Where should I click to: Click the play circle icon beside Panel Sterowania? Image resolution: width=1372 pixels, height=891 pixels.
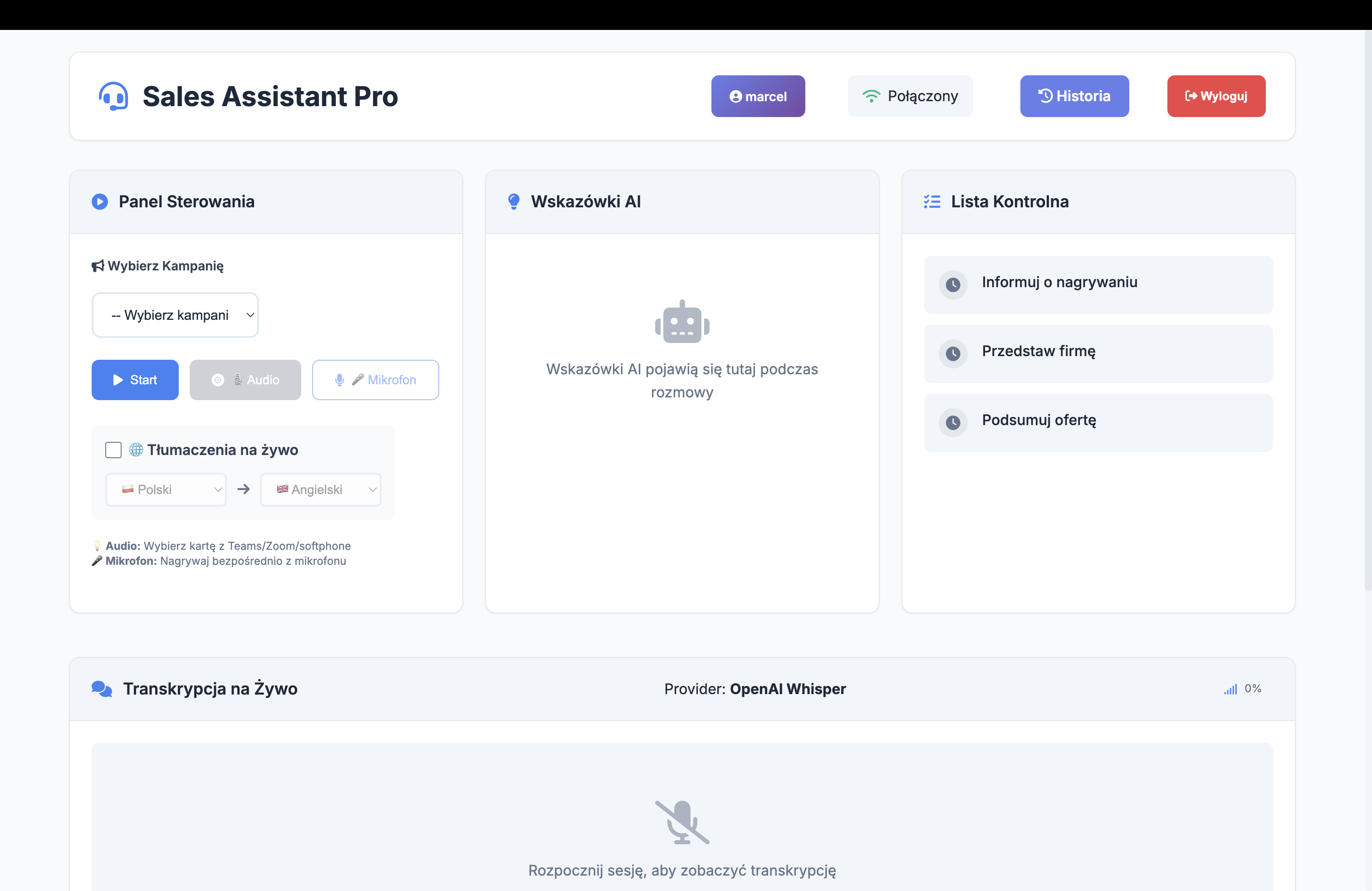click(x=100, y=202)
